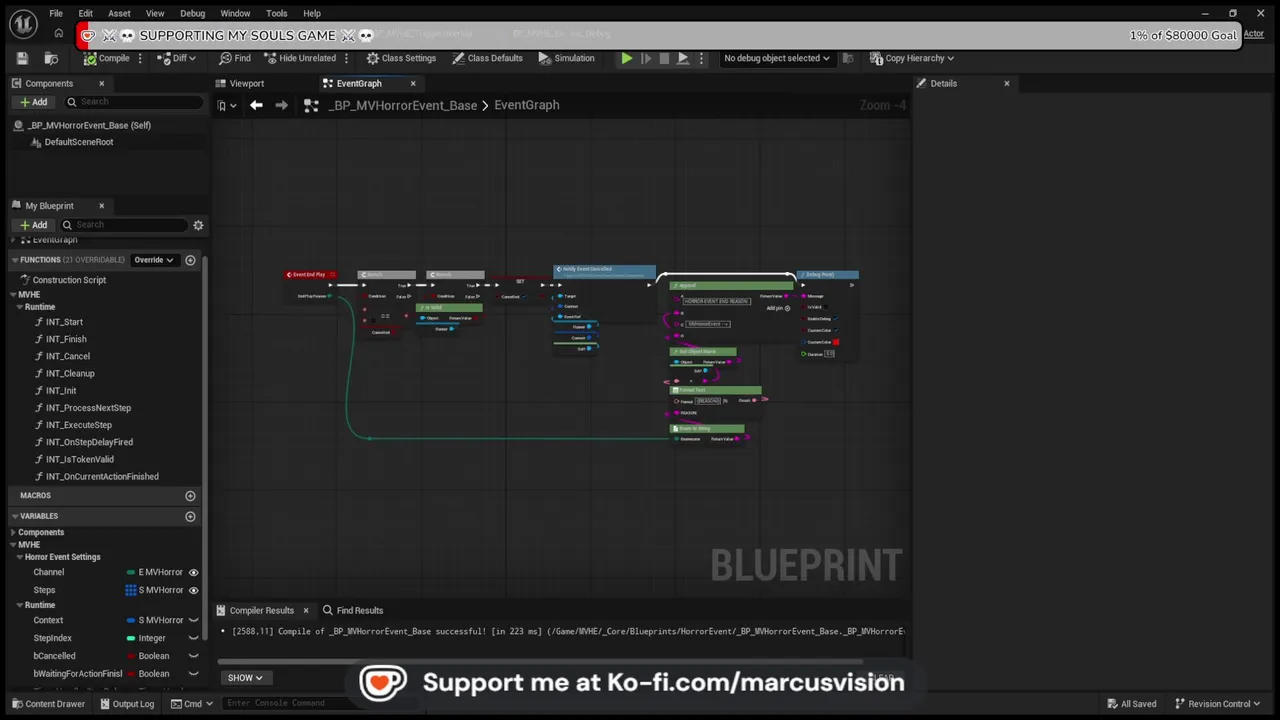The image size is (1280, 720).
Task: Add a new component
Action: point(33,102)
